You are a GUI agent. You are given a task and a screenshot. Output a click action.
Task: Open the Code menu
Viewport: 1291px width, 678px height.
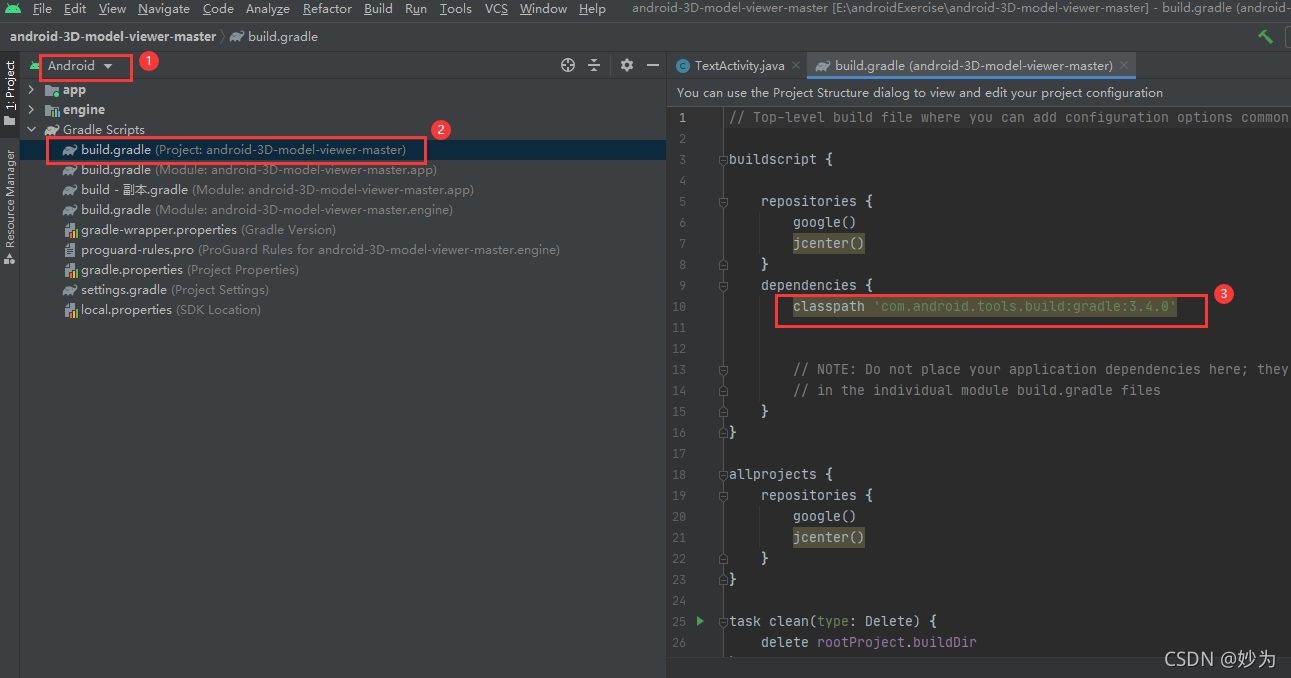218,9
